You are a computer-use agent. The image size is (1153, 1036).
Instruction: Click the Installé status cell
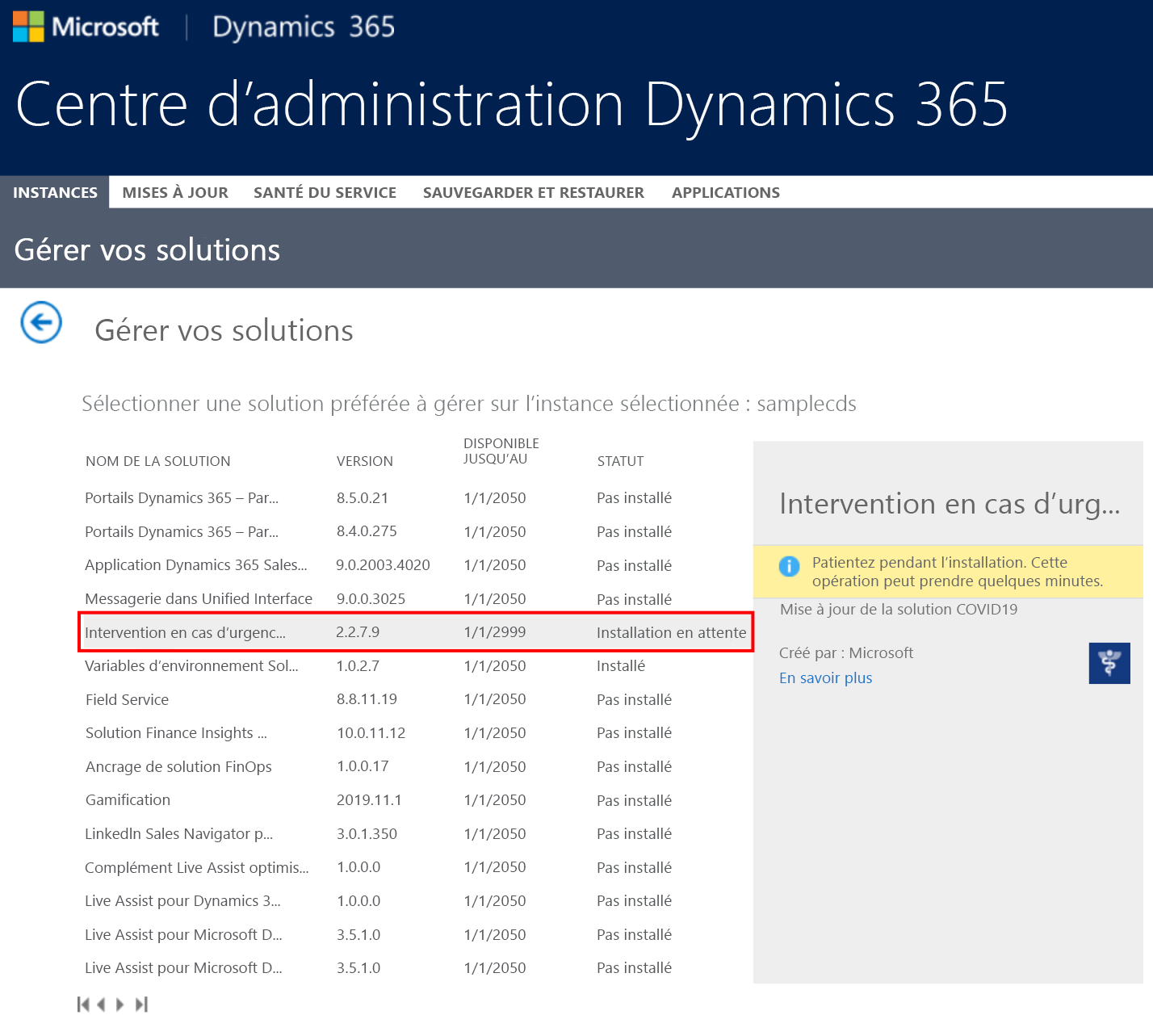[621, 666]
